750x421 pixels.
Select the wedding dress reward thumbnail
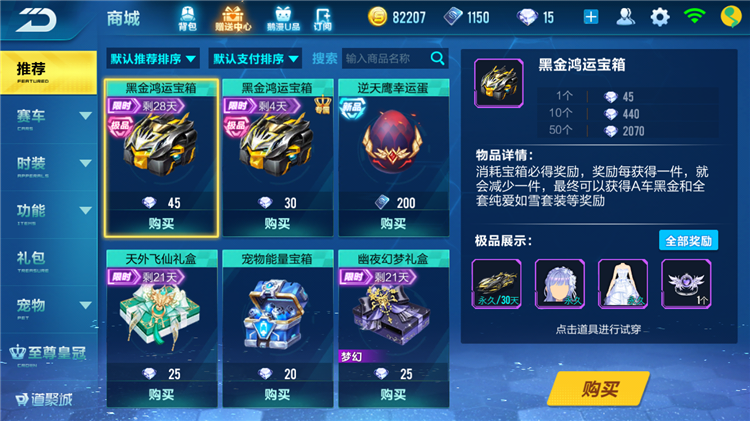click(623, 284)
